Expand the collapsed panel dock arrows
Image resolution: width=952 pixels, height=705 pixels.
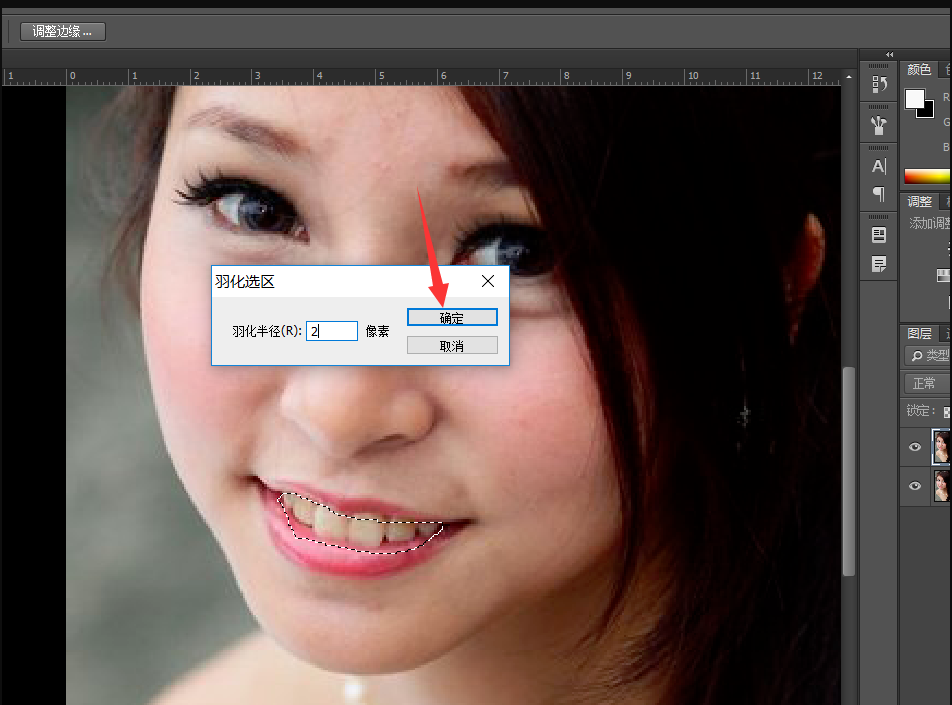[890, 54]
